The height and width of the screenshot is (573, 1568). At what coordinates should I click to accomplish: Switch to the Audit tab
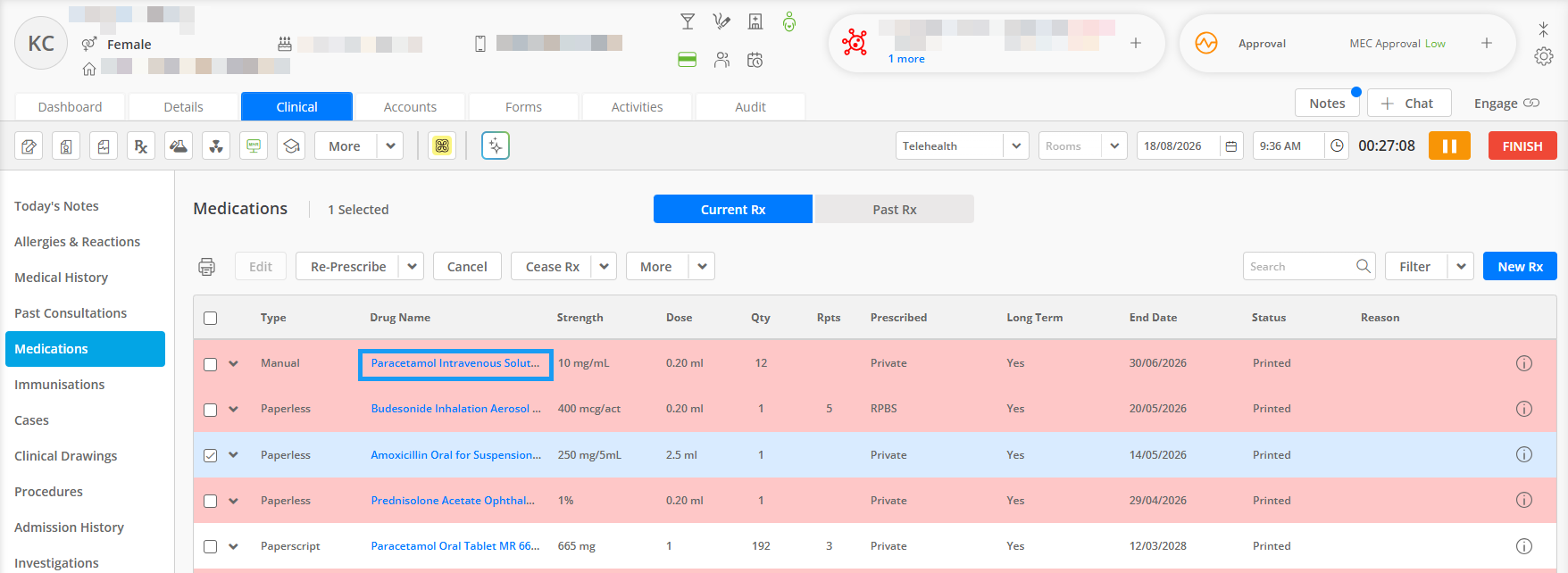pos(751,106)
